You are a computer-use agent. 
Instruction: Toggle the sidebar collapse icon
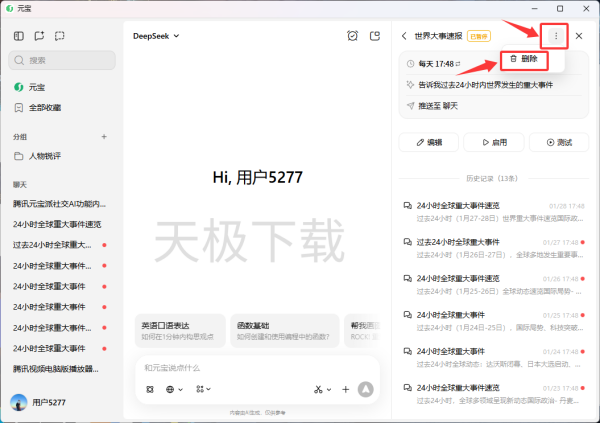(19, 36)
